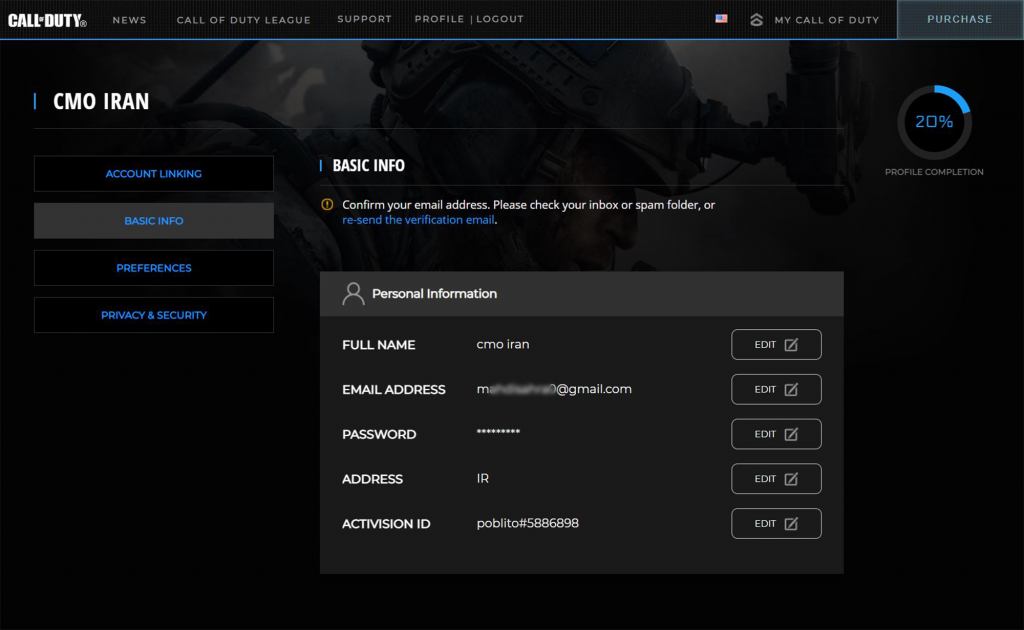The image size is (1024, 630).
Task: Select the ID value 'poblito#5886898'
Action: pos(528,524)
